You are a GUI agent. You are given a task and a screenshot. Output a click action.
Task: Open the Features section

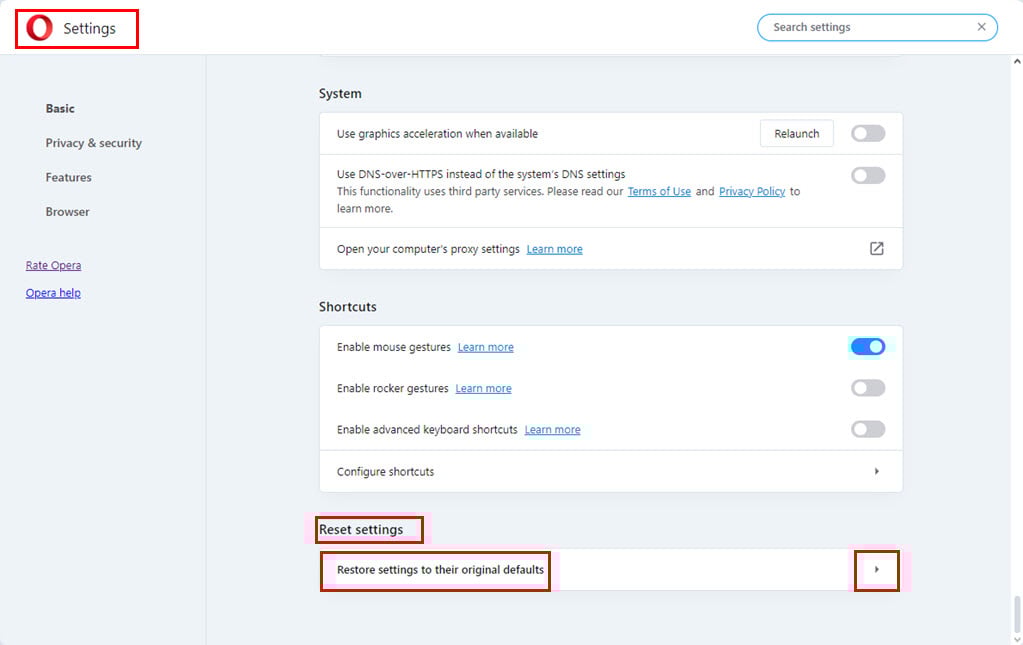click(x=69, y=177)
